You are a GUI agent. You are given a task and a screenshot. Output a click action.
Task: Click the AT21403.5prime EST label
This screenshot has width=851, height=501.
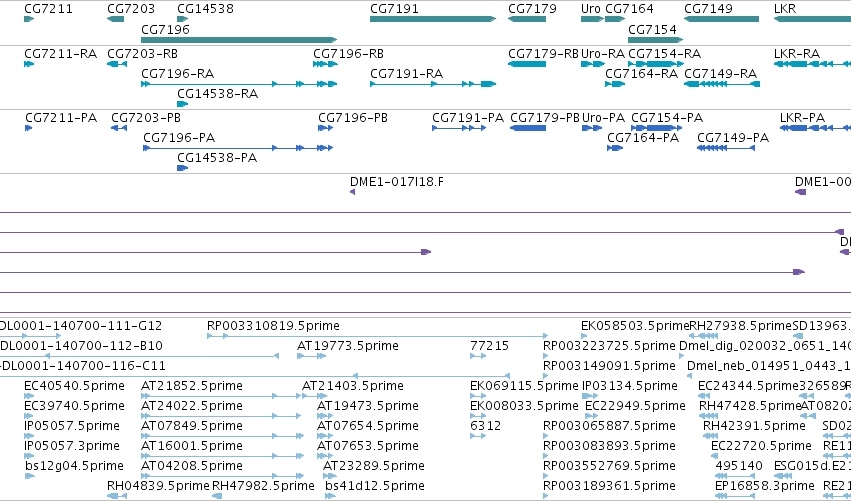(x=353, y=386)
